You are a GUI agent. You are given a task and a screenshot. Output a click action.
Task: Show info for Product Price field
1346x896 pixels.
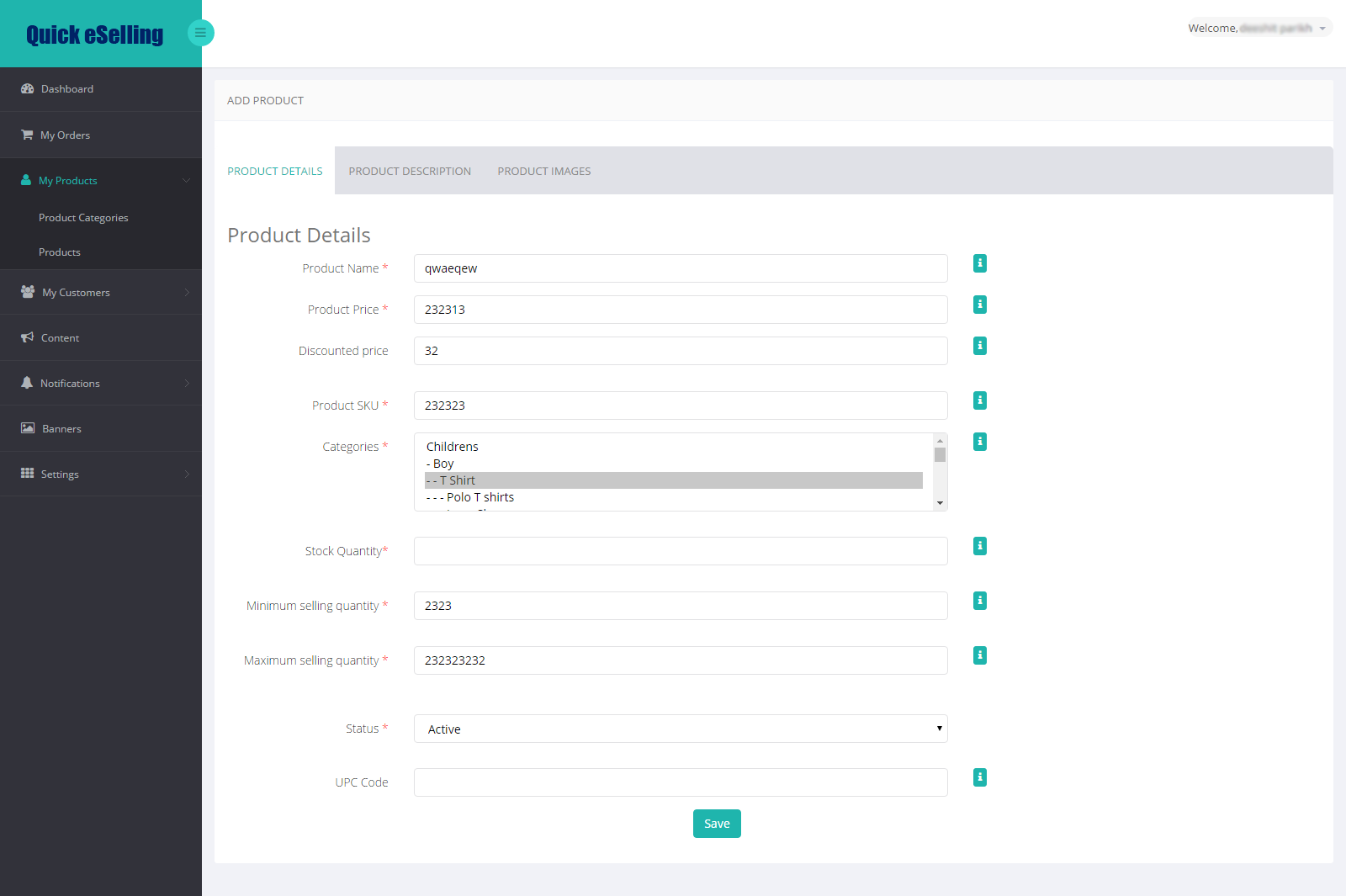(980, 305)
